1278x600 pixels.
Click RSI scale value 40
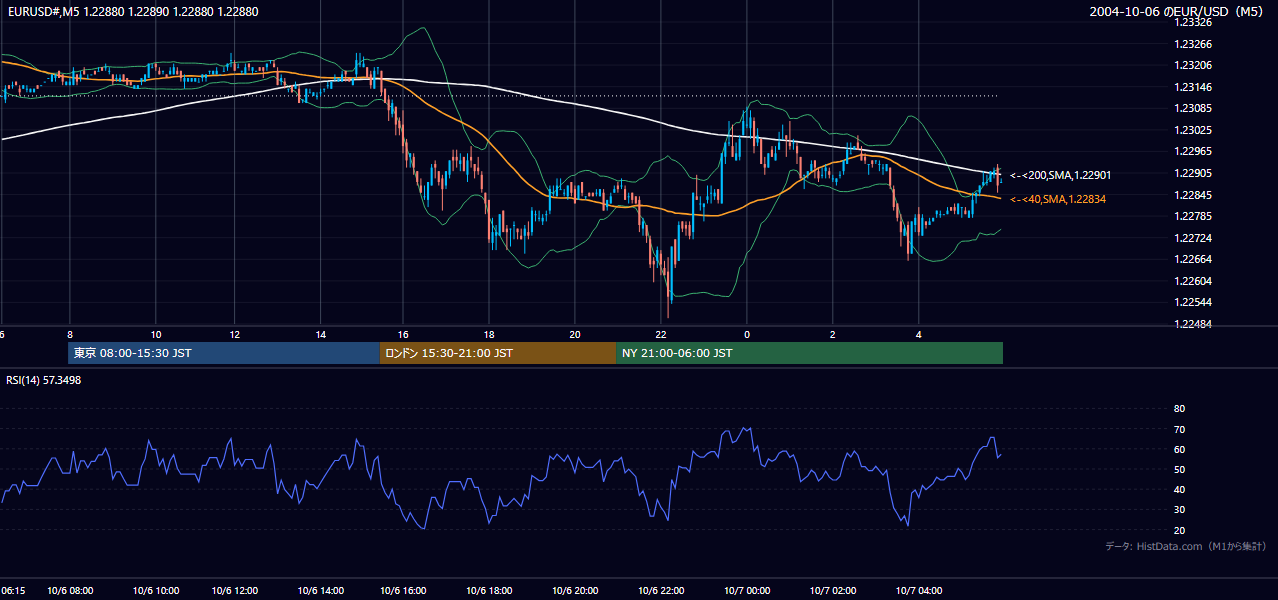pyautogui.click(x=1179, y=490)
